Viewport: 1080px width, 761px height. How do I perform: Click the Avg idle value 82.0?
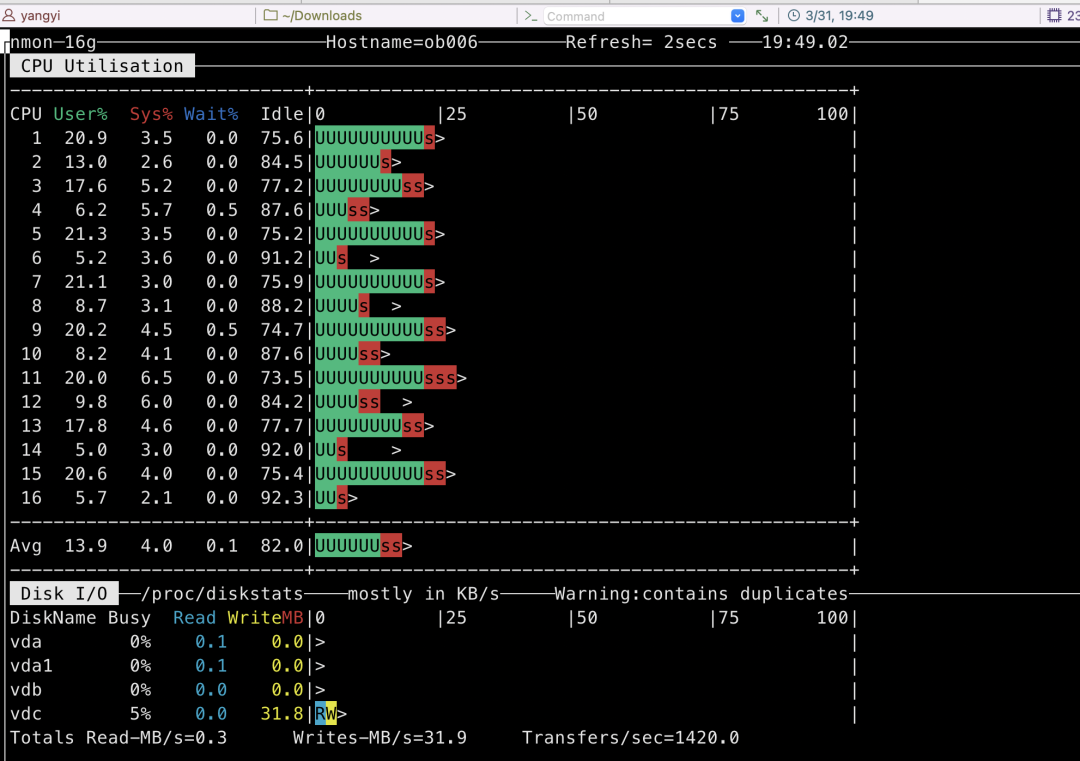pyautogui.click(x=282, y=546)
